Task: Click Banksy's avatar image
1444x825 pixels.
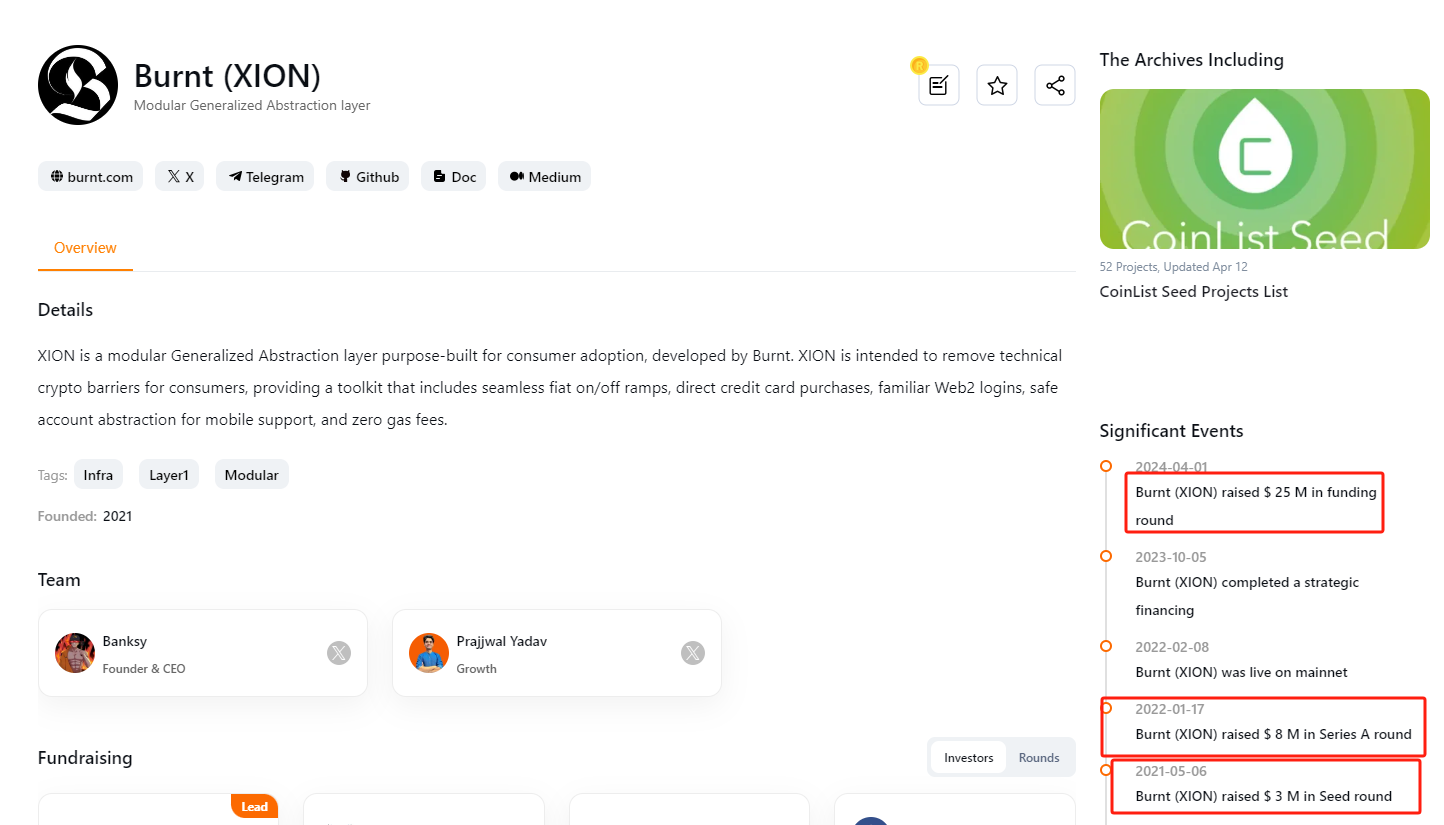Action: point(75,653)
